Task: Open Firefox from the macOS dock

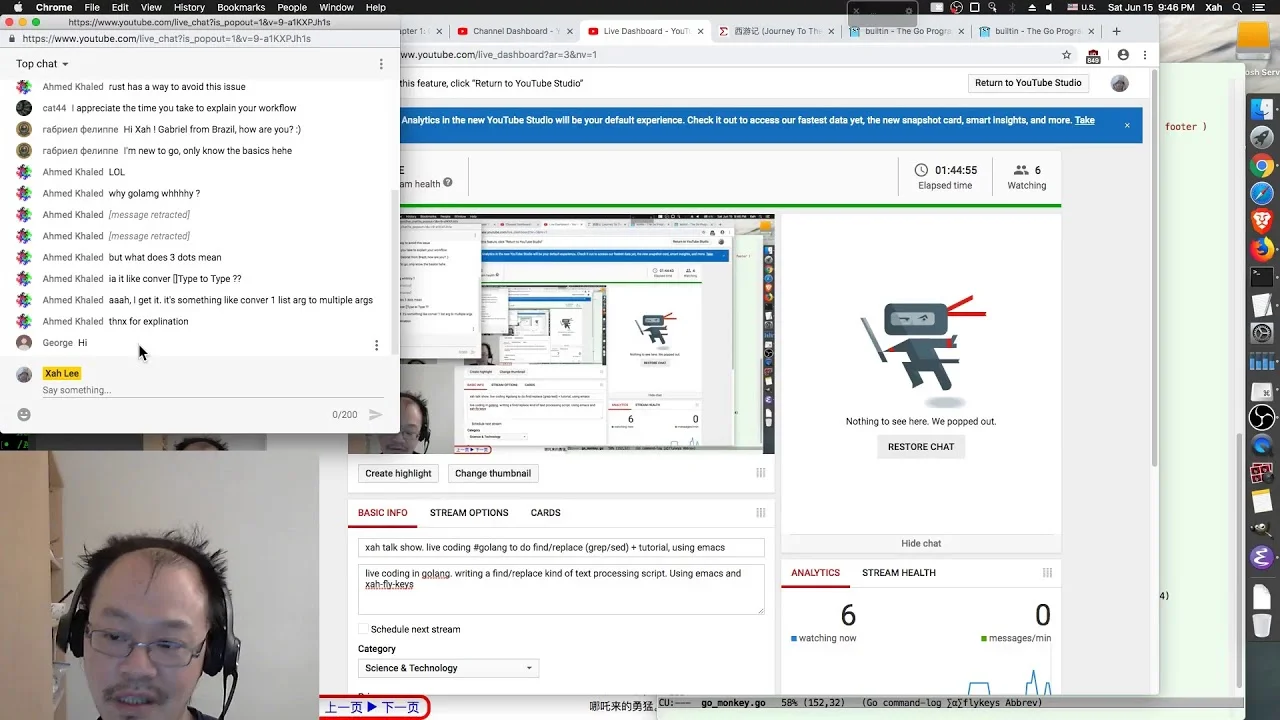Action: coord(1262,248)
